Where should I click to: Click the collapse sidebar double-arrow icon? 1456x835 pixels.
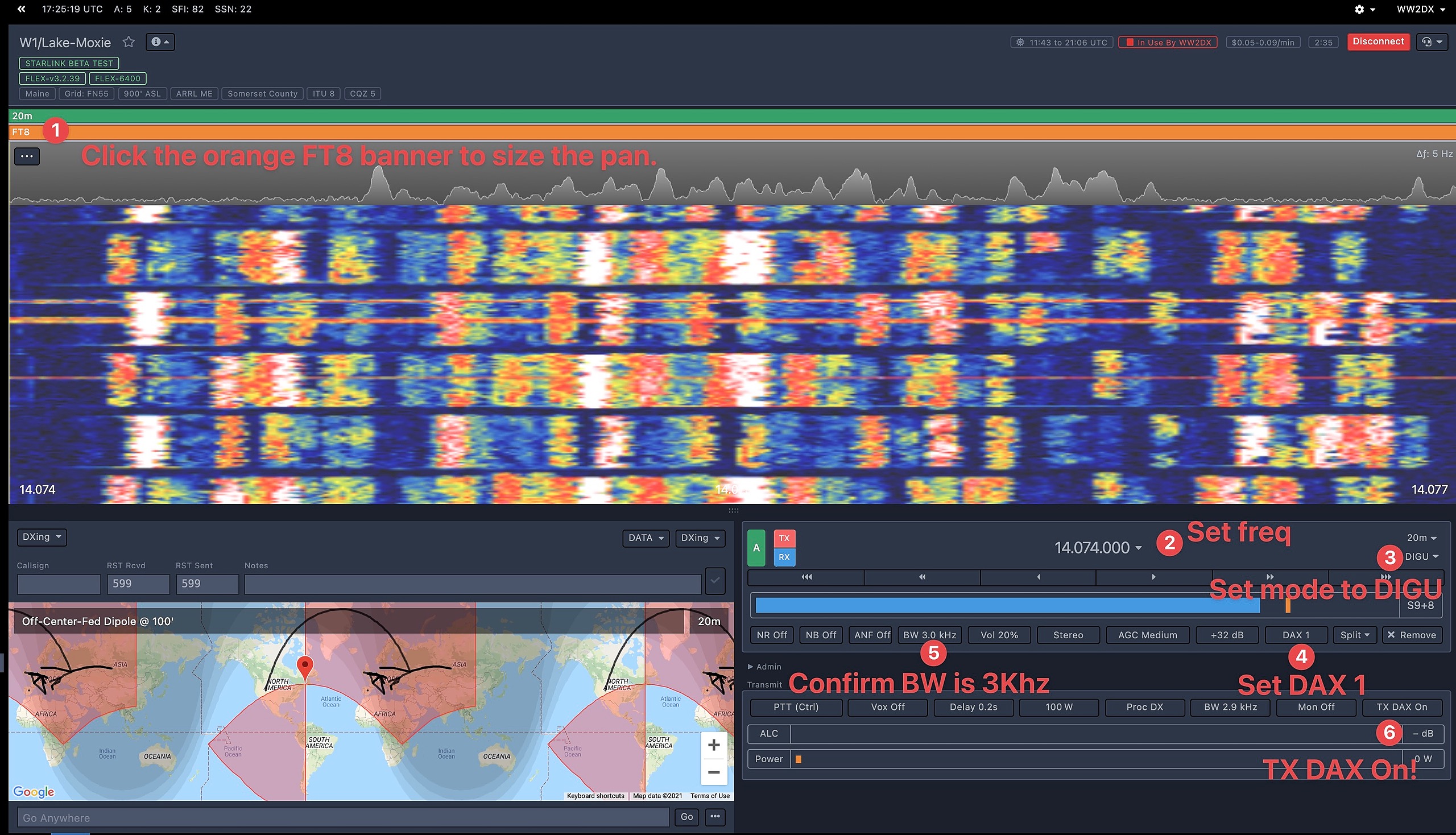[x=21, y=9]
